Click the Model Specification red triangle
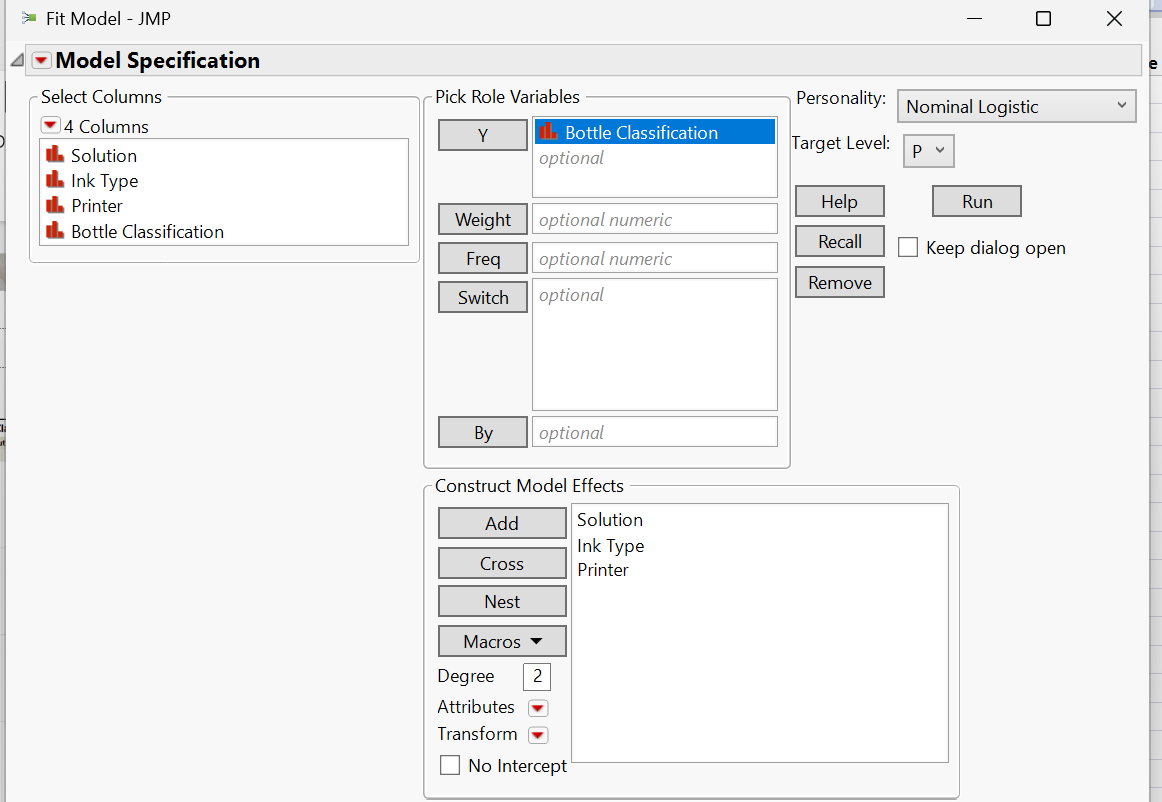This screenshot has width=1162, height=802. pos(41,60)
